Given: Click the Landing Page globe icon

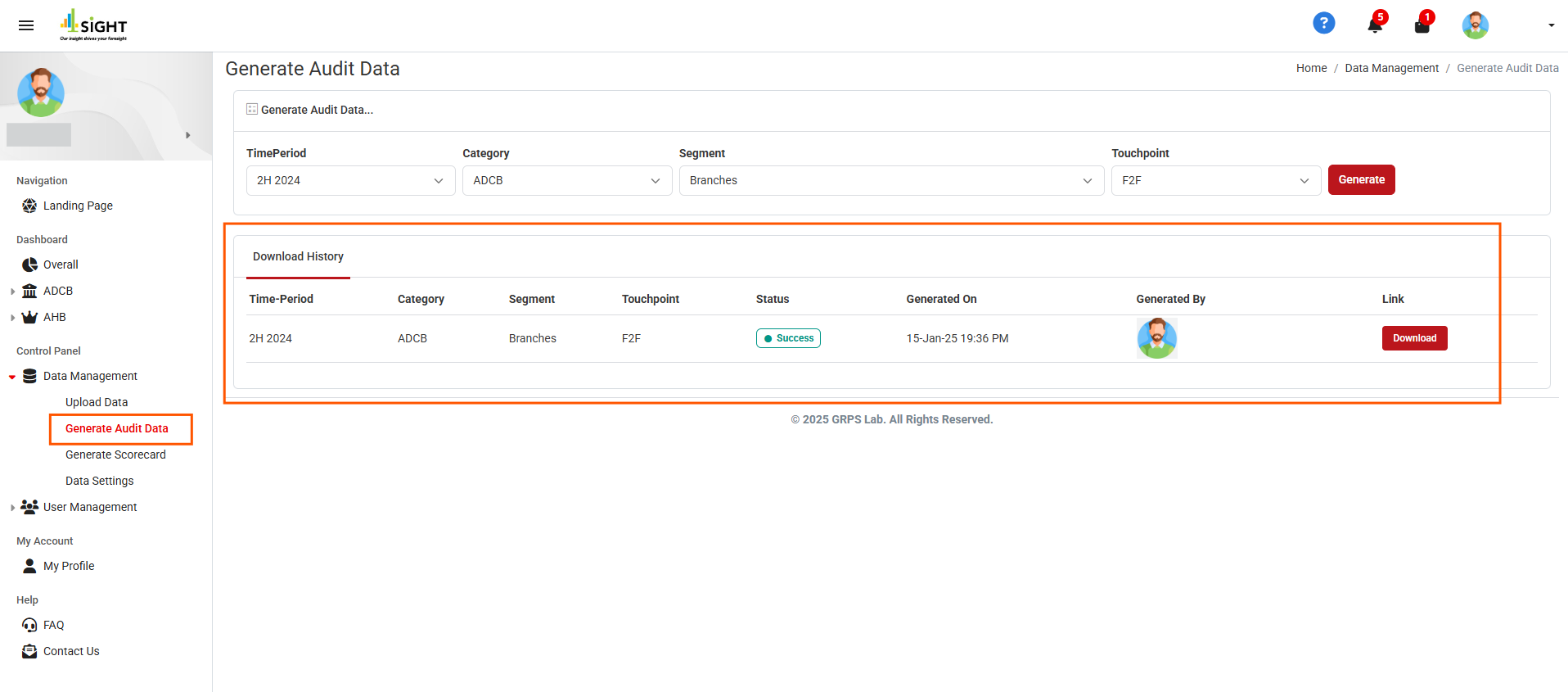Looking at the screenshot, I should 29,206.
